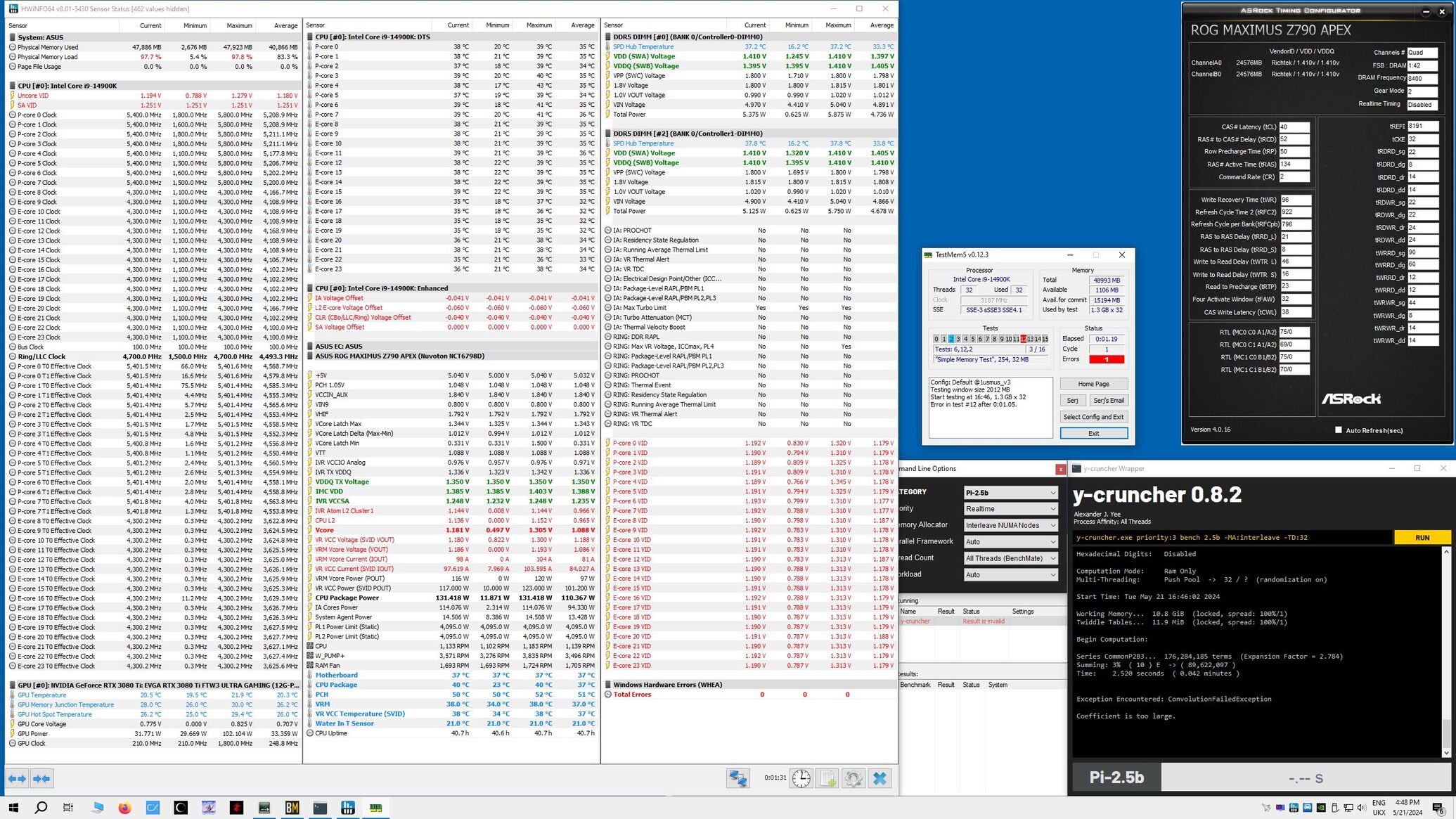
Task: Open Windows Start menu
Action: [x=13, y=808]
